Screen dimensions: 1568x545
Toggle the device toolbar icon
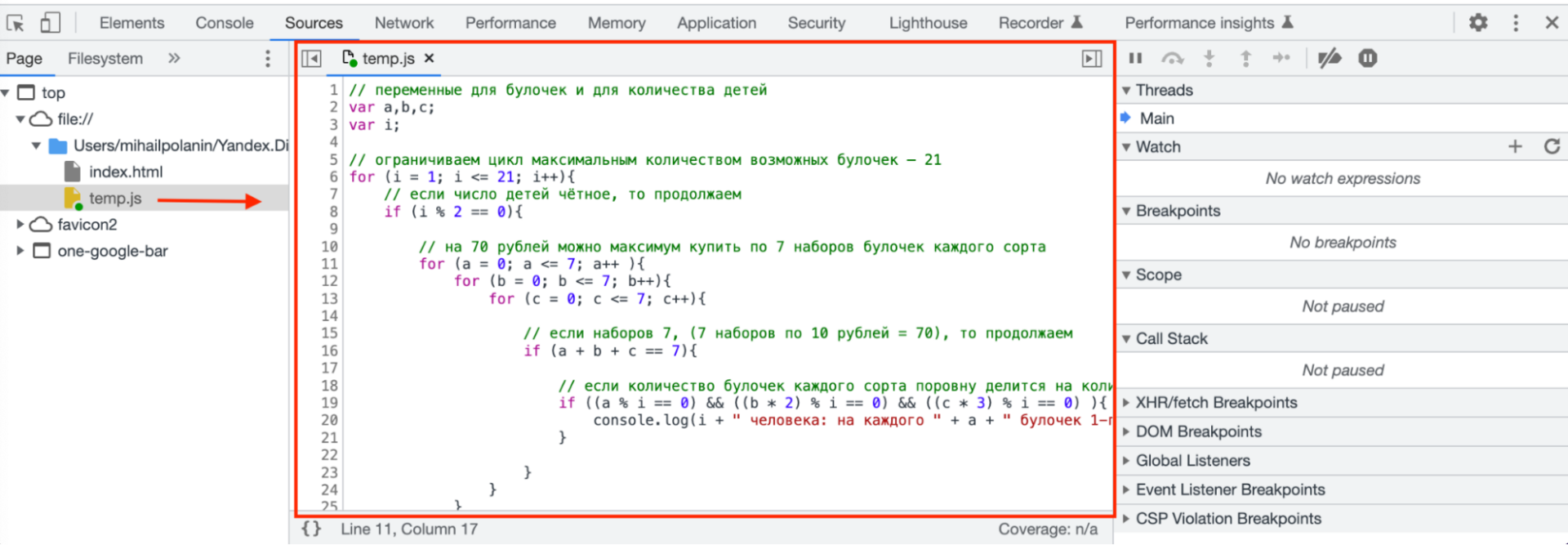(50, 23)
